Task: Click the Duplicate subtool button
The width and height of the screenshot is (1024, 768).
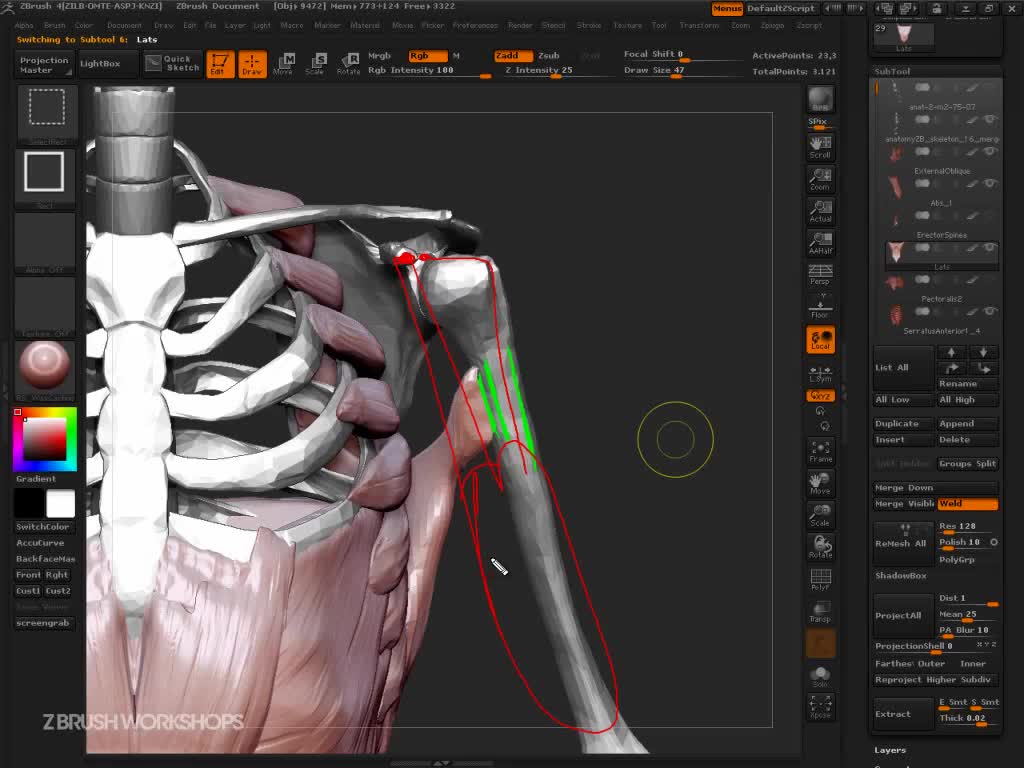Action: point(903,423)
